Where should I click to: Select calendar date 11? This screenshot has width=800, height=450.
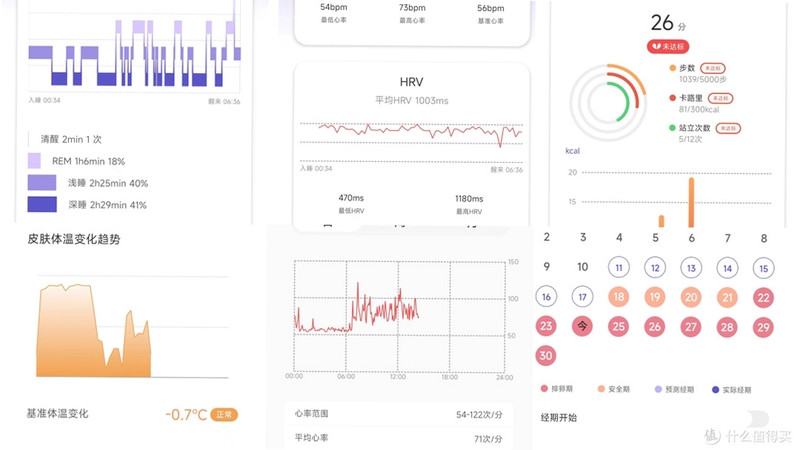tap(618, 267)
